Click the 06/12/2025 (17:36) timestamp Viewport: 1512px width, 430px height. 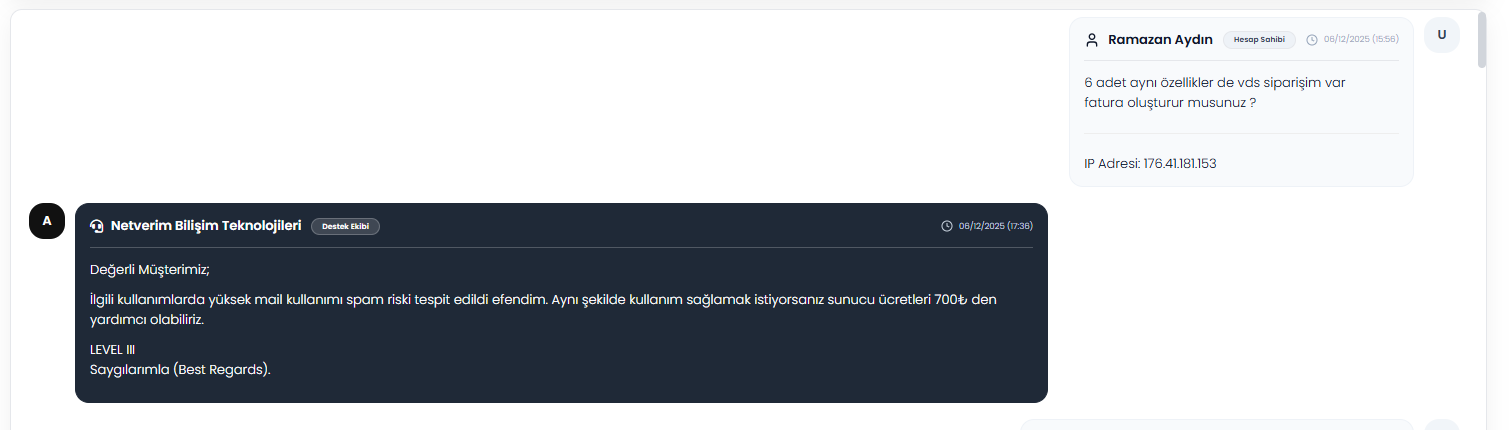996,226
